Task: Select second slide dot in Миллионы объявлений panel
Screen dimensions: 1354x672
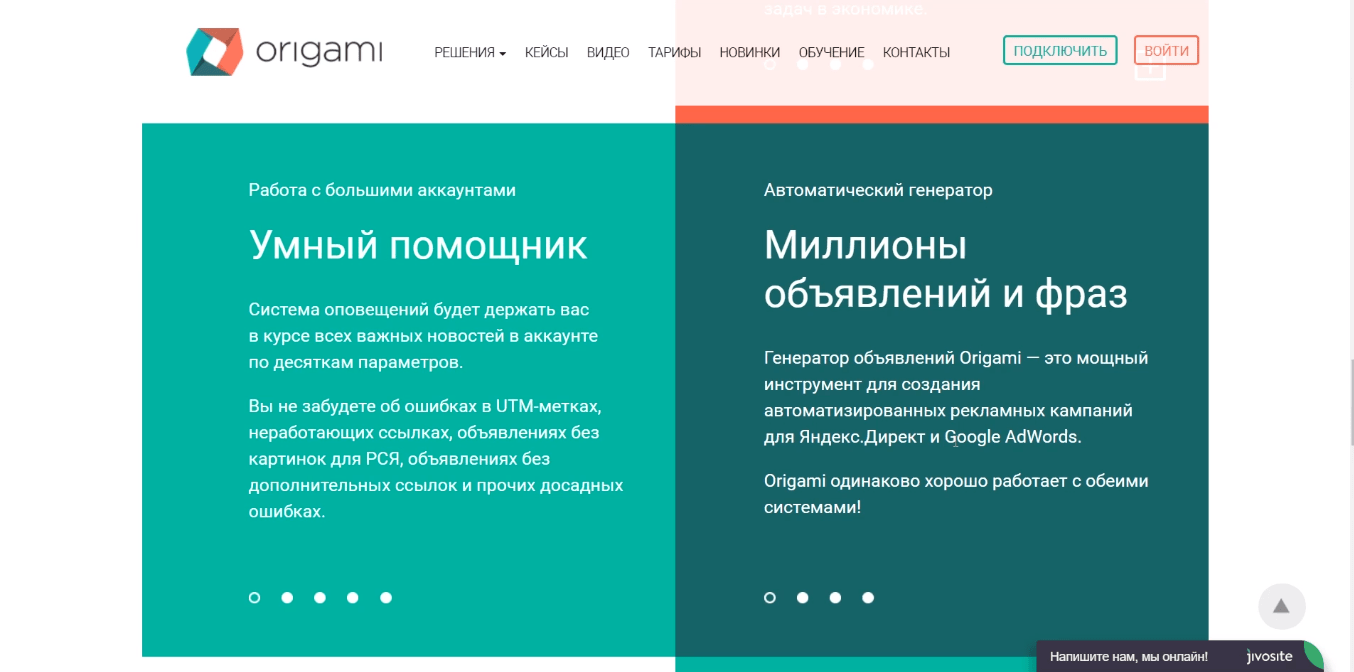Action: [802, 598]
